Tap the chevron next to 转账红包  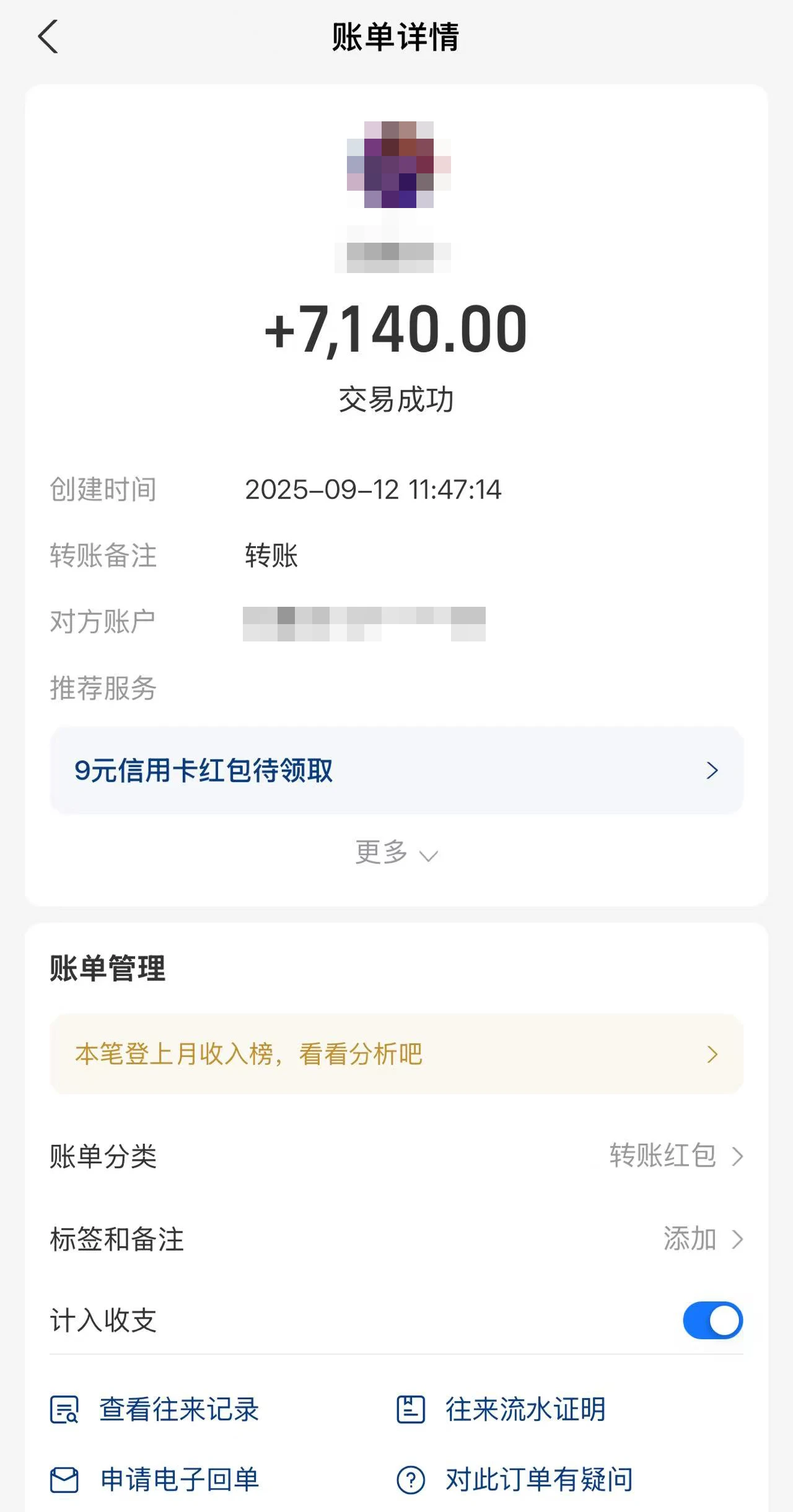tap(737, 1156)
